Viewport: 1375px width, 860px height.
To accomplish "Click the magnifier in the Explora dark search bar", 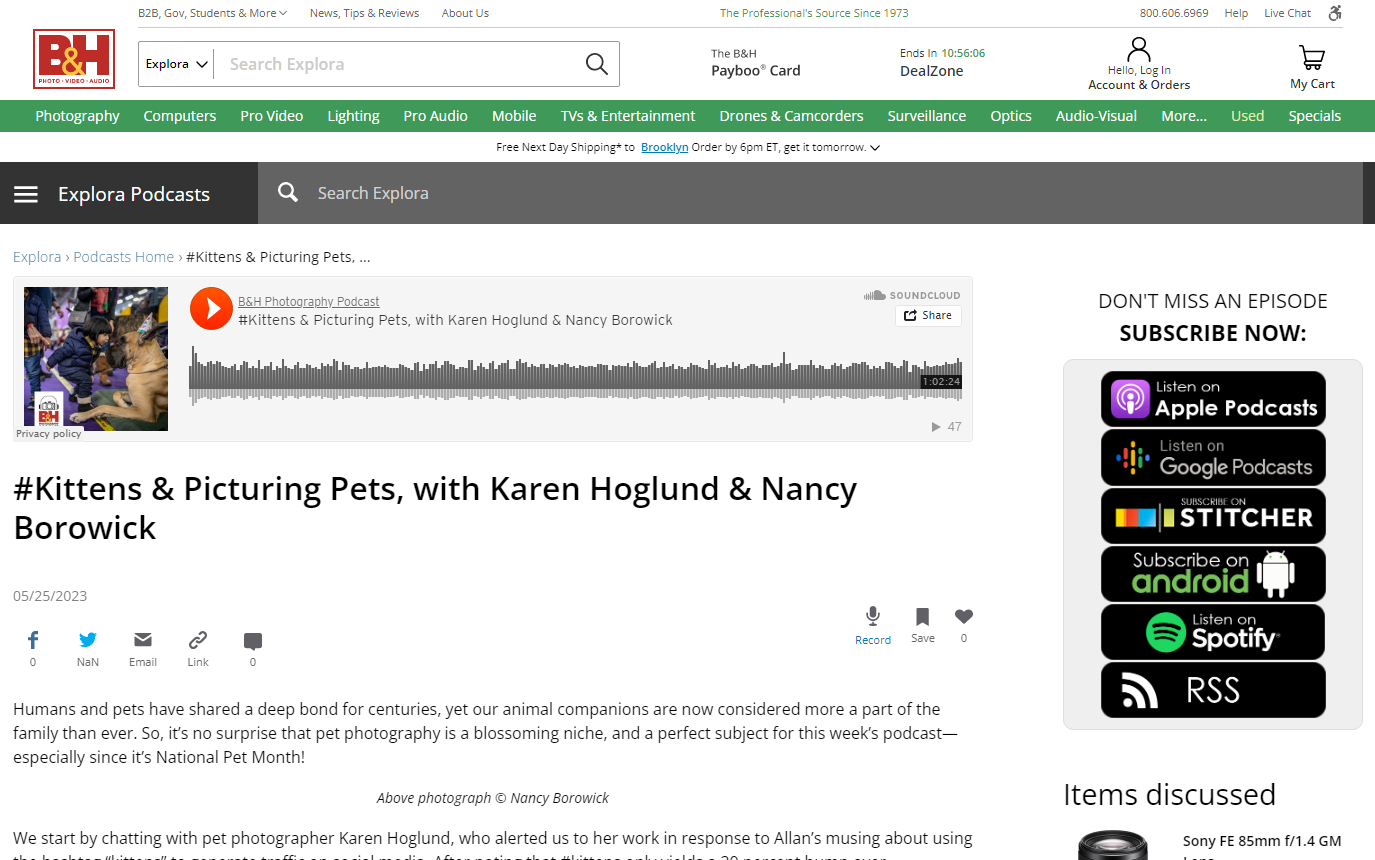I will 288,192.
